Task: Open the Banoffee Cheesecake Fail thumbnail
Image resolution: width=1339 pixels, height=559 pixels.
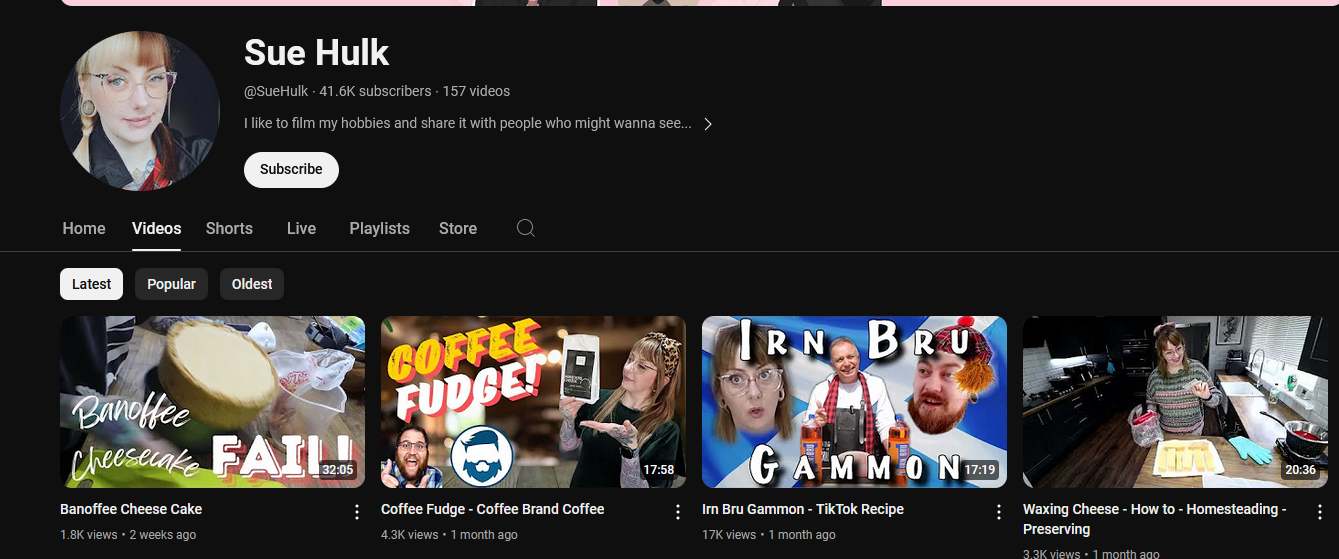Action: 212,402
